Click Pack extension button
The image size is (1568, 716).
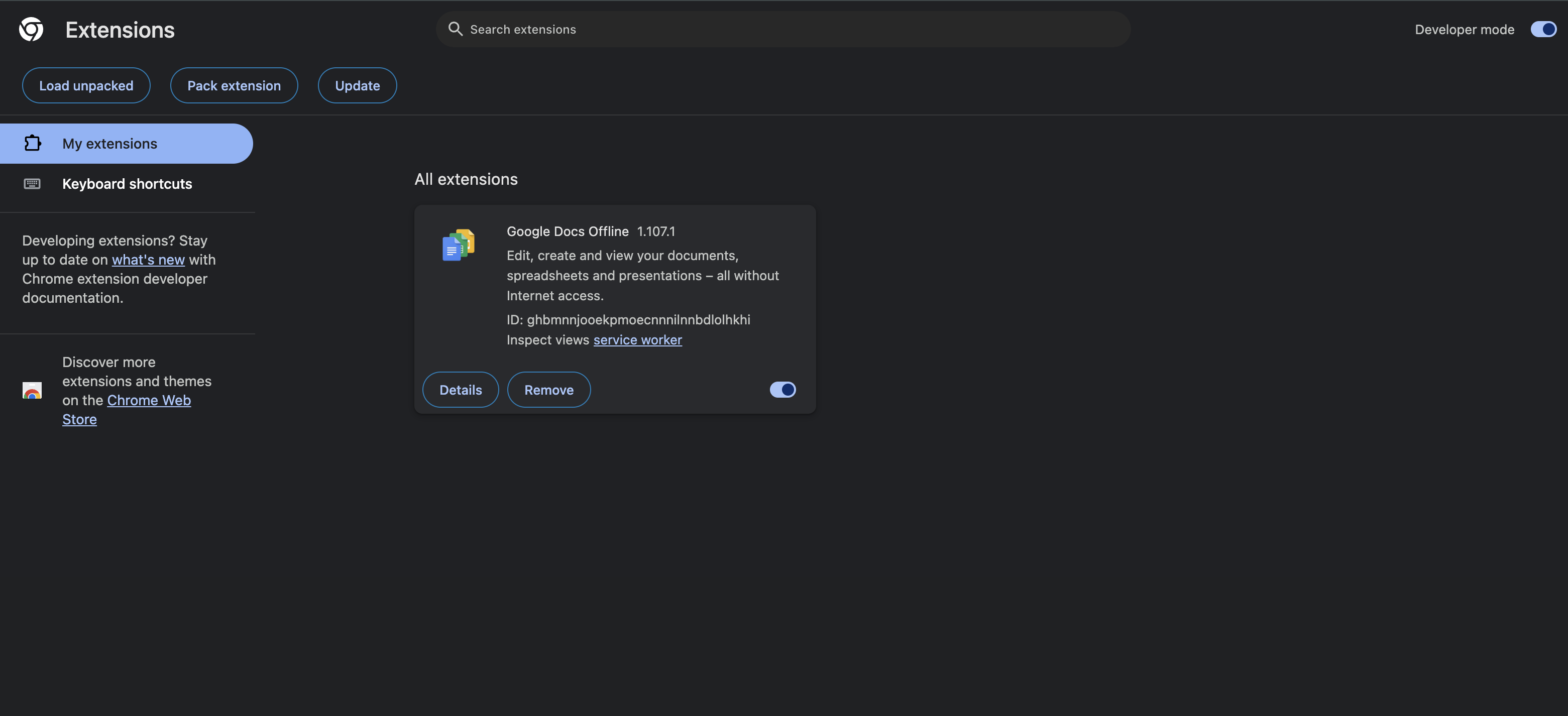click(235, 85)
